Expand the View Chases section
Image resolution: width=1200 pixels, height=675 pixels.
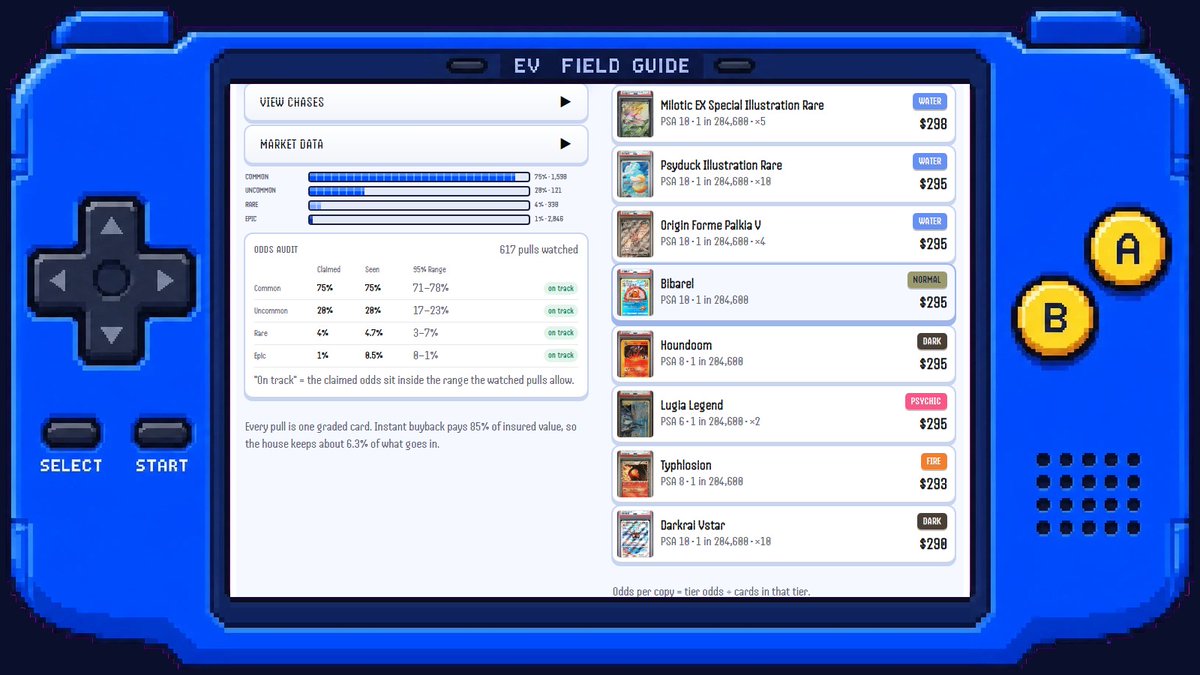coord(416,102)
